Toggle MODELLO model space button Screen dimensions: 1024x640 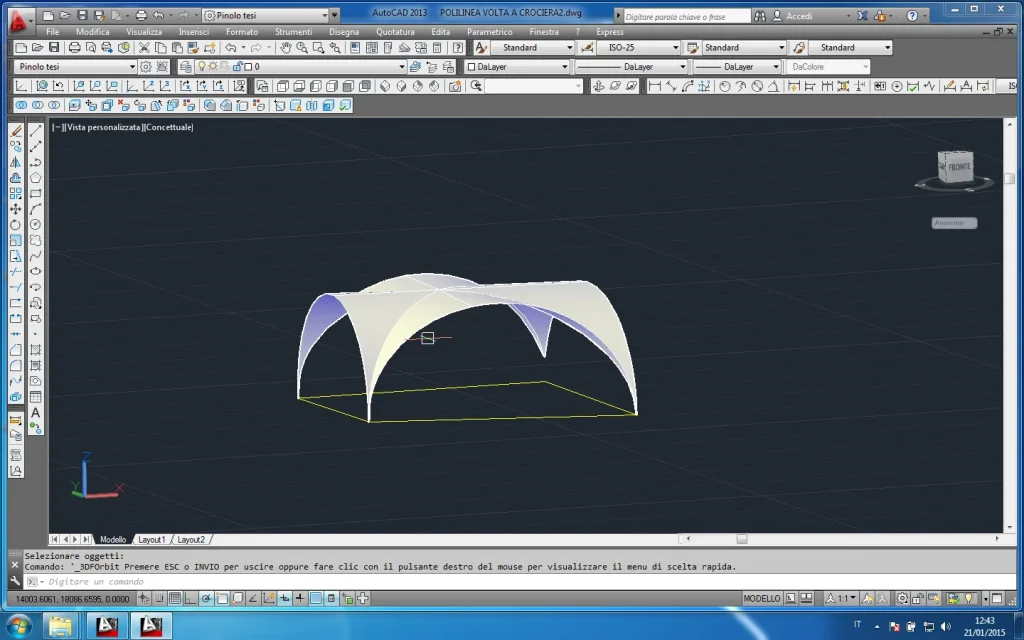coord(762,599)
